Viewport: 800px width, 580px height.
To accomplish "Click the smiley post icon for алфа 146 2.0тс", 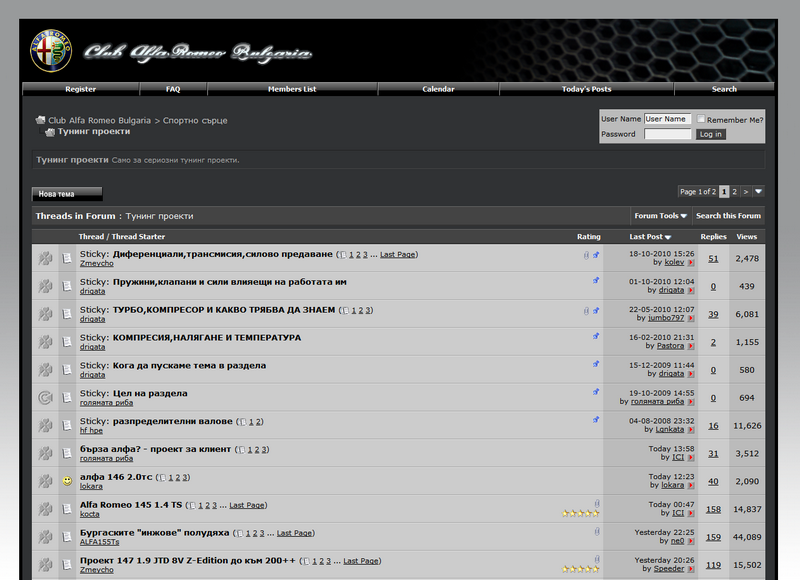I will click(x=67, y=481).
